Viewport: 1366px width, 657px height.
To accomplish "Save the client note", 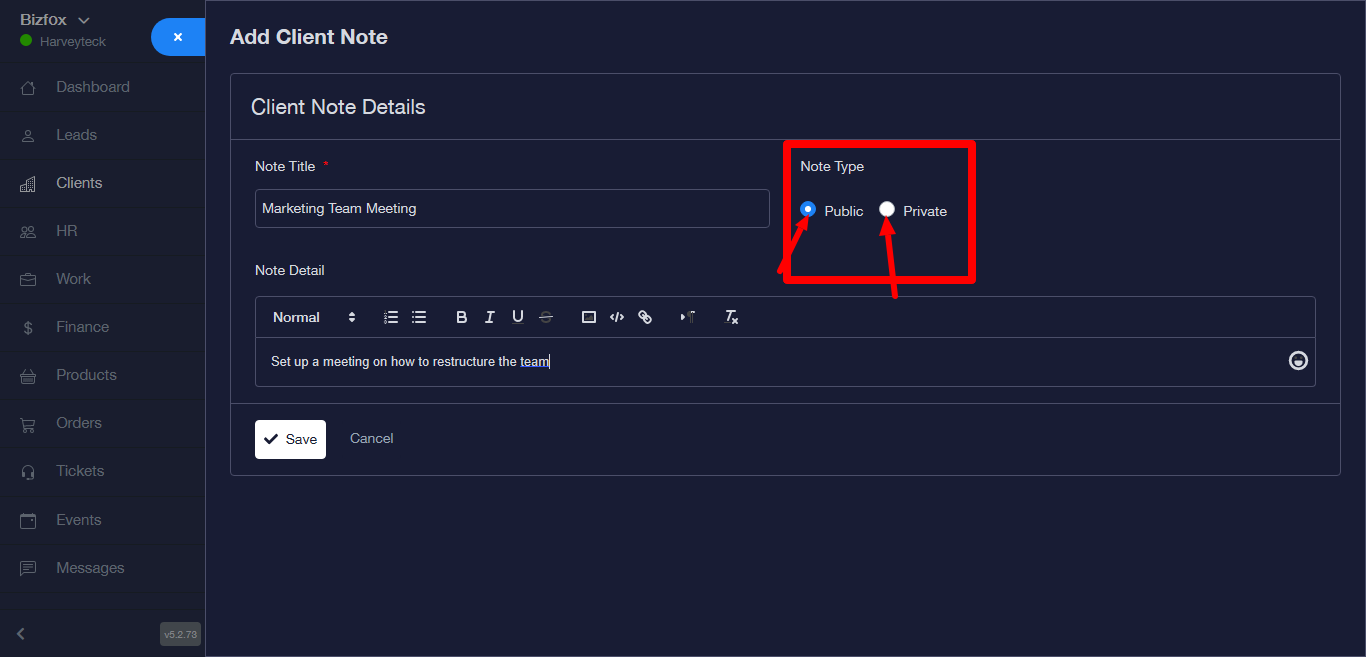I will 290,439.
